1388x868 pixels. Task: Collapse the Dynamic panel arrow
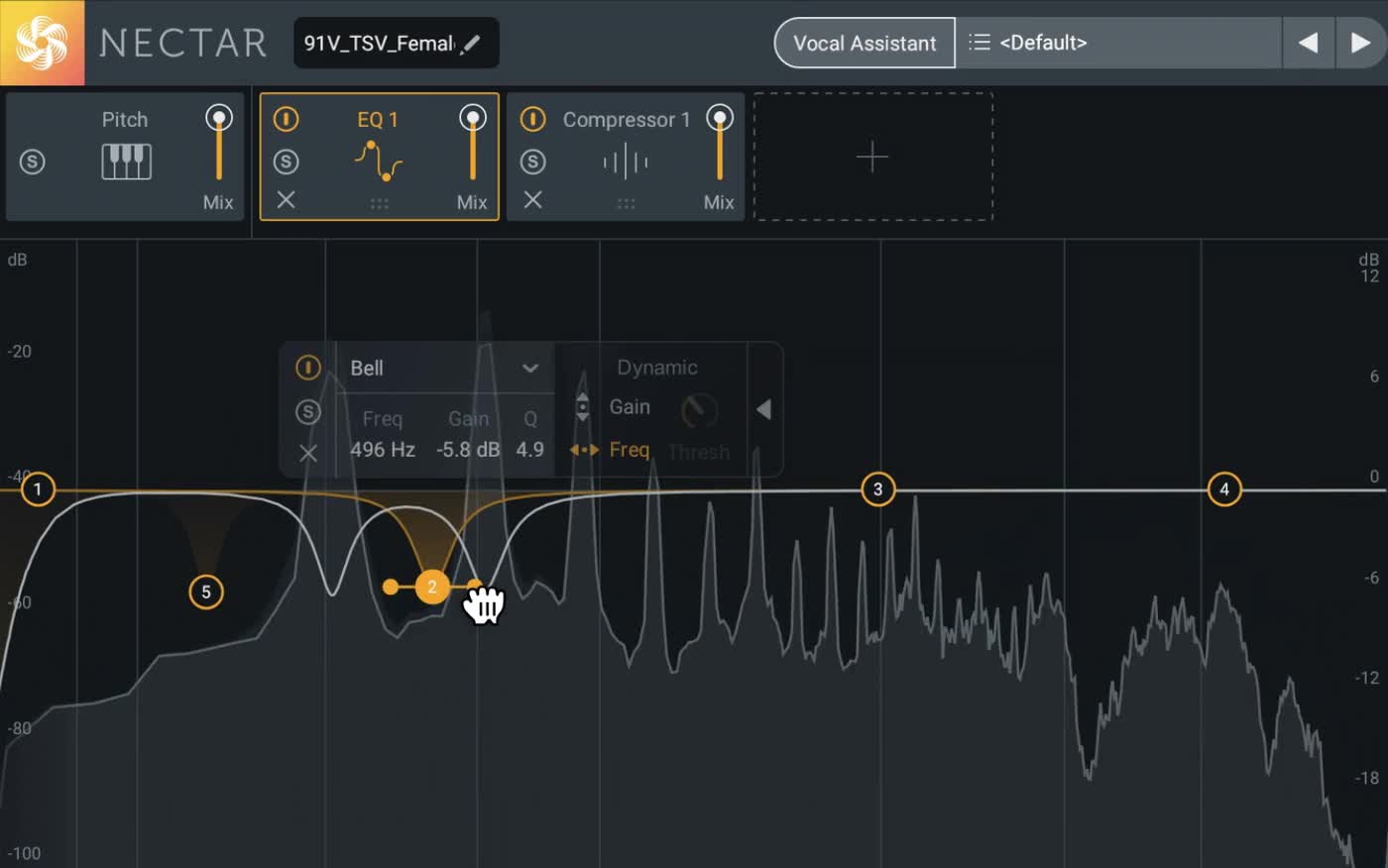(763, 409)
